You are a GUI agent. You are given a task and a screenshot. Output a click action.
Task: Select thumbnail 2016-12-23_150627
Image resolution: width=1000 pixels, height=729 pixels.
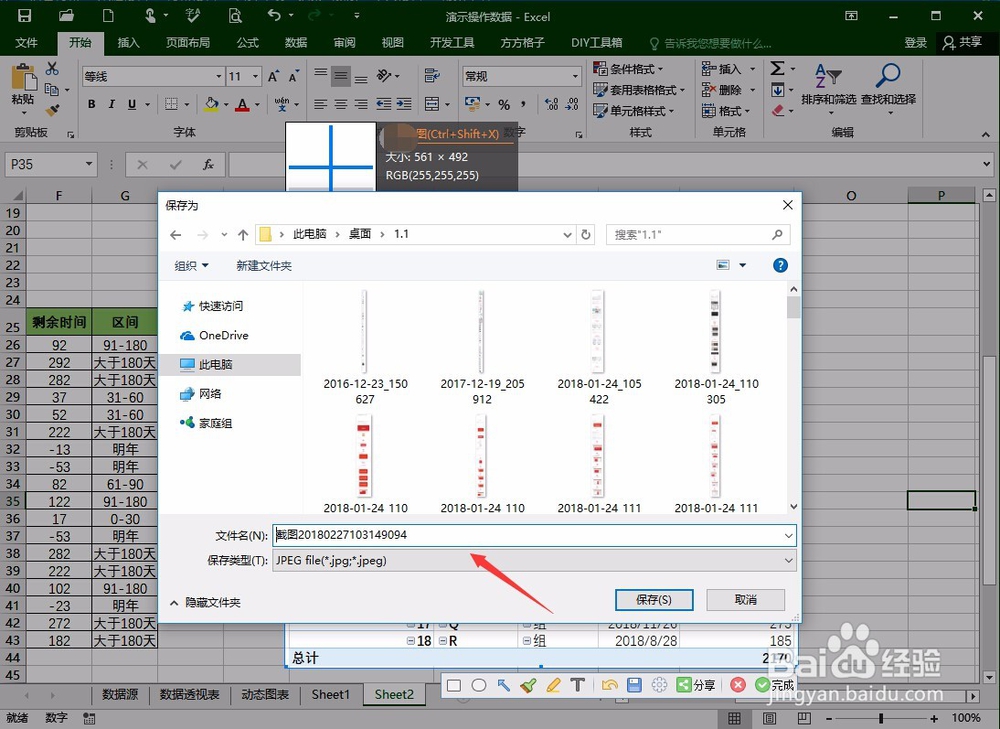pos(365,348)
